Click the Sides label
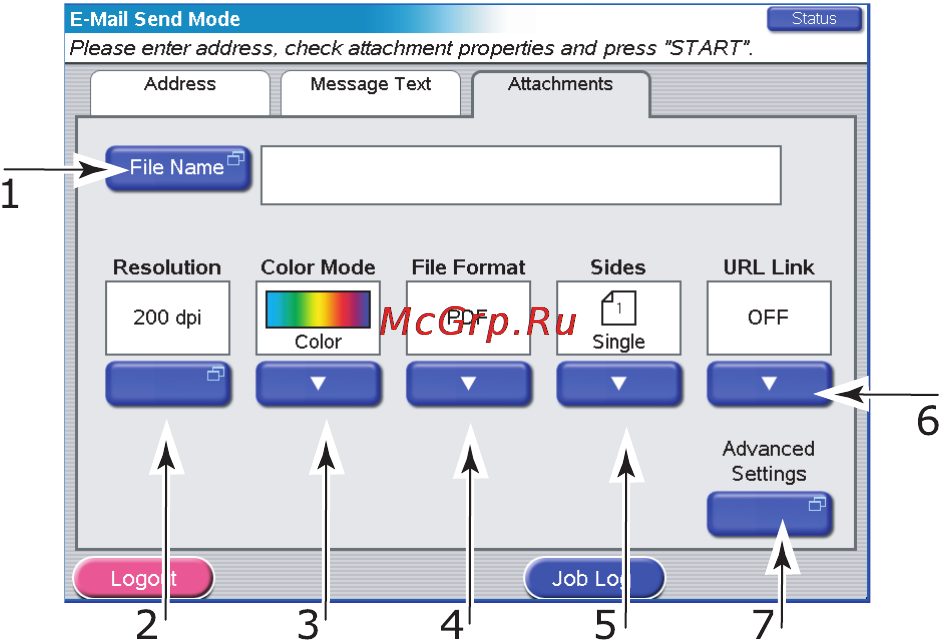This screenshot has height=640, width=944. tap(618, 267)
